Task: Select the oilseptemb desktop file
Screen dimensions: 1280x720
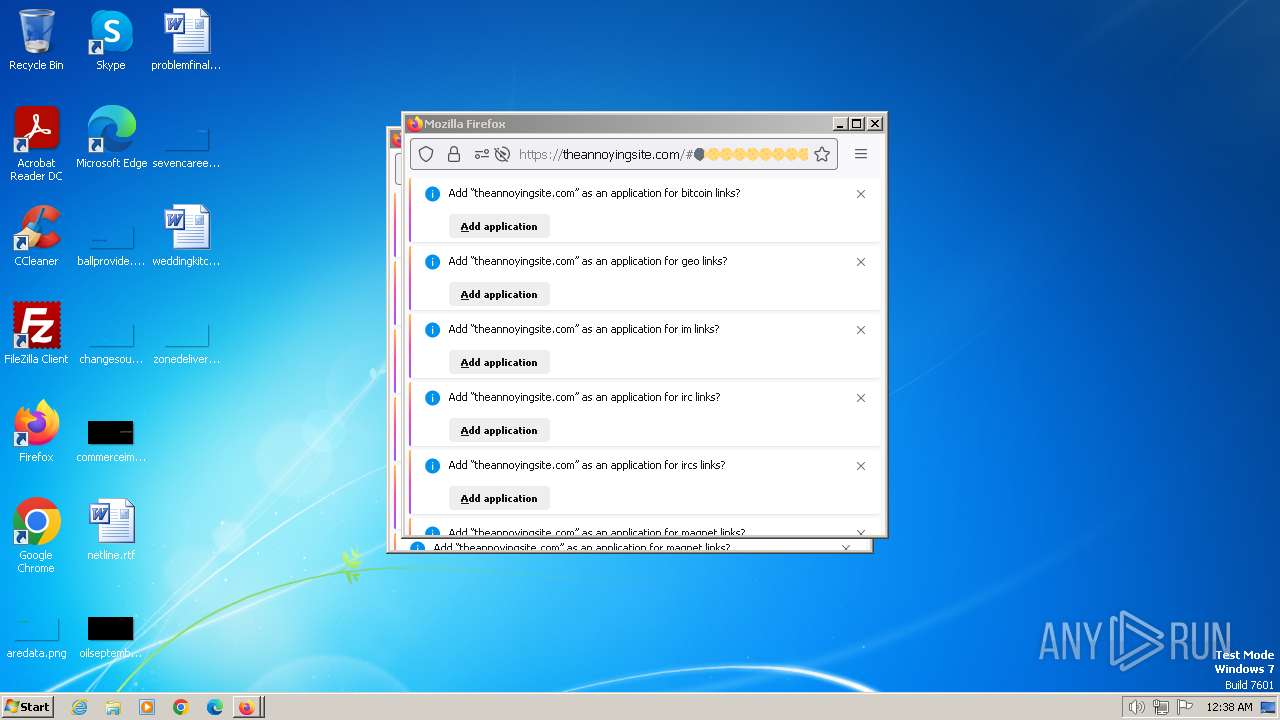Action: click(111, 636)
